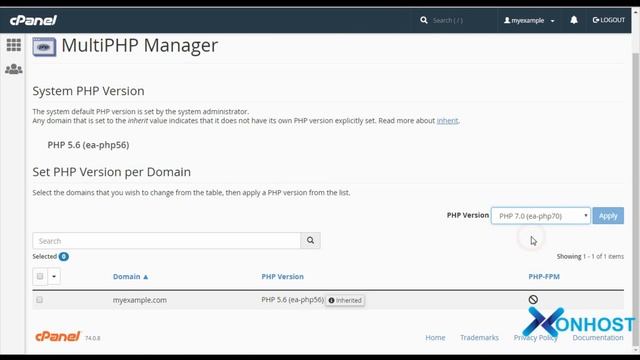Check the myexample.com row checkbox
Image resolution: width=640 pixels, height=360 pixels.
(x=39, y=300)
